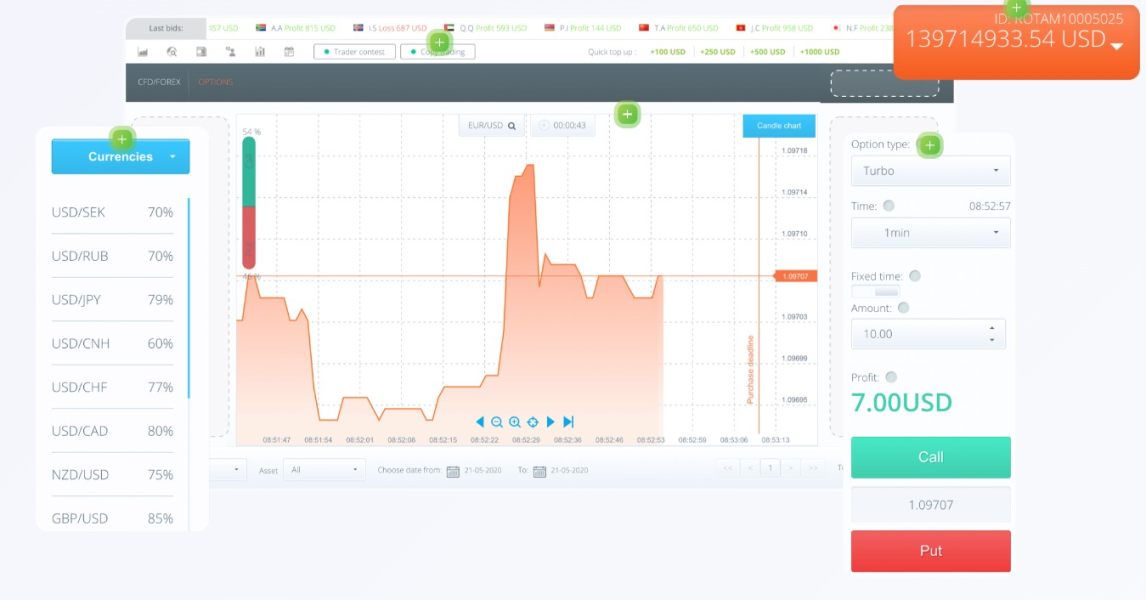Select USD/CAD from currency list
The width and height of the screenshot is (1146, 600).
pos(112,431)
